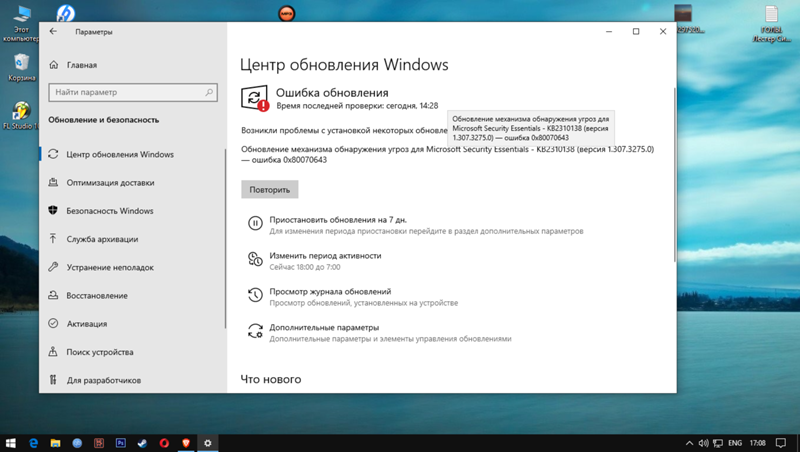Switch ENG input language indicator

coord(735,443)
